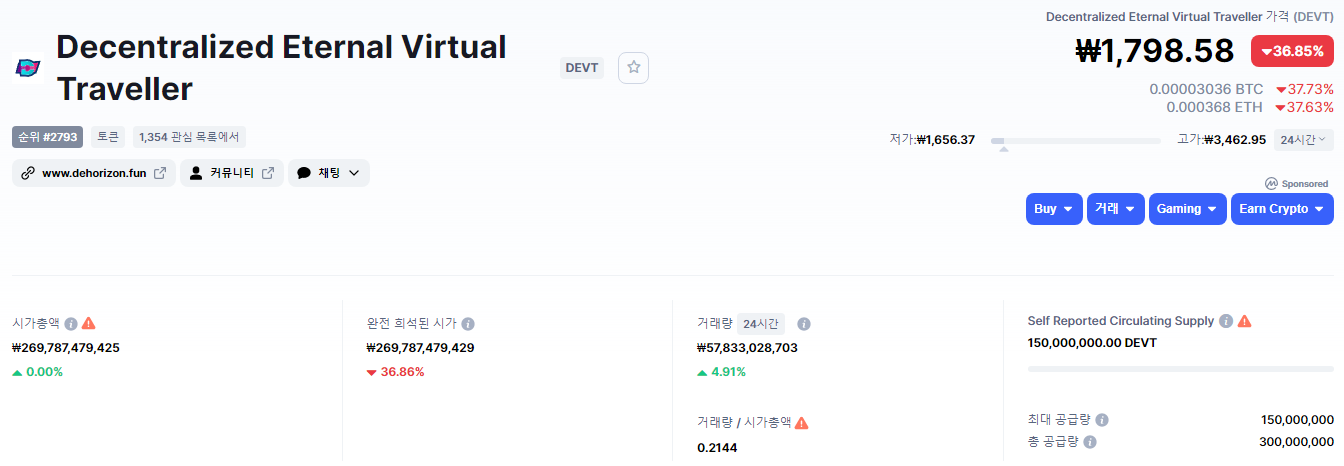This screenshot has width=1344, height=466.
Task: Open the www.dehorizon.fun website link
Action: (x=94, y=173)
